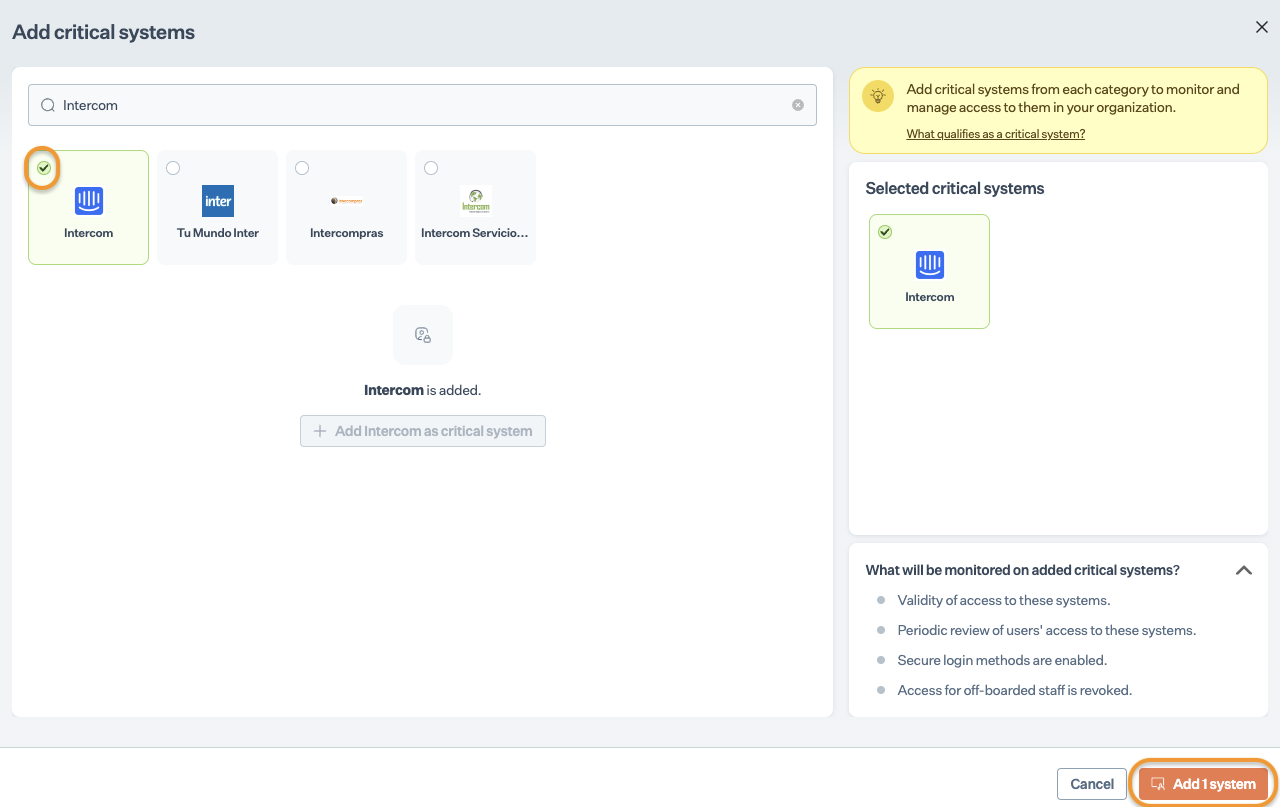Click the Intercom Servicio logo
The height and width of the screenshot is (807, 1280).
(476, 201)
